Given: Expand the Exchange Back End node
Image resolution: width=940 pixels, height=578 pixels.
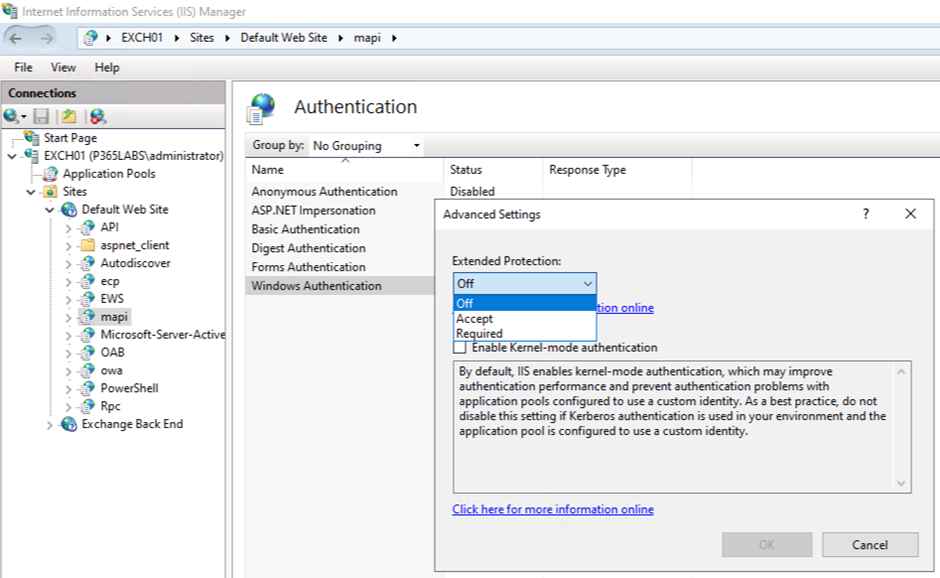Looking at the screenshot, I should tap(50, 425).
